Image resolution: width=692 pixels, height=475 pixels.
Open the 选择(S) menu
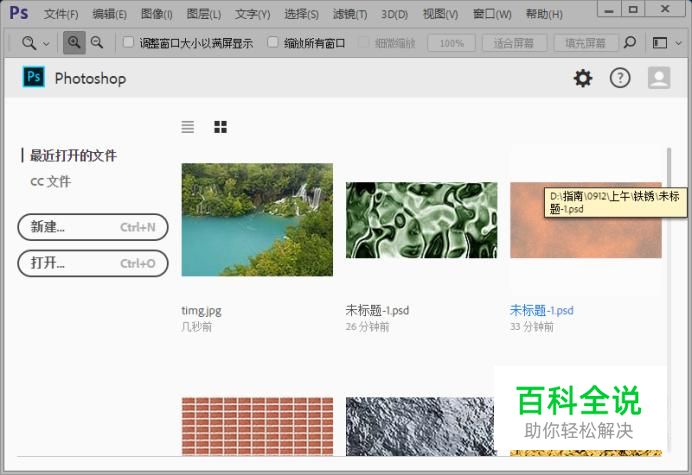point(301,14)
